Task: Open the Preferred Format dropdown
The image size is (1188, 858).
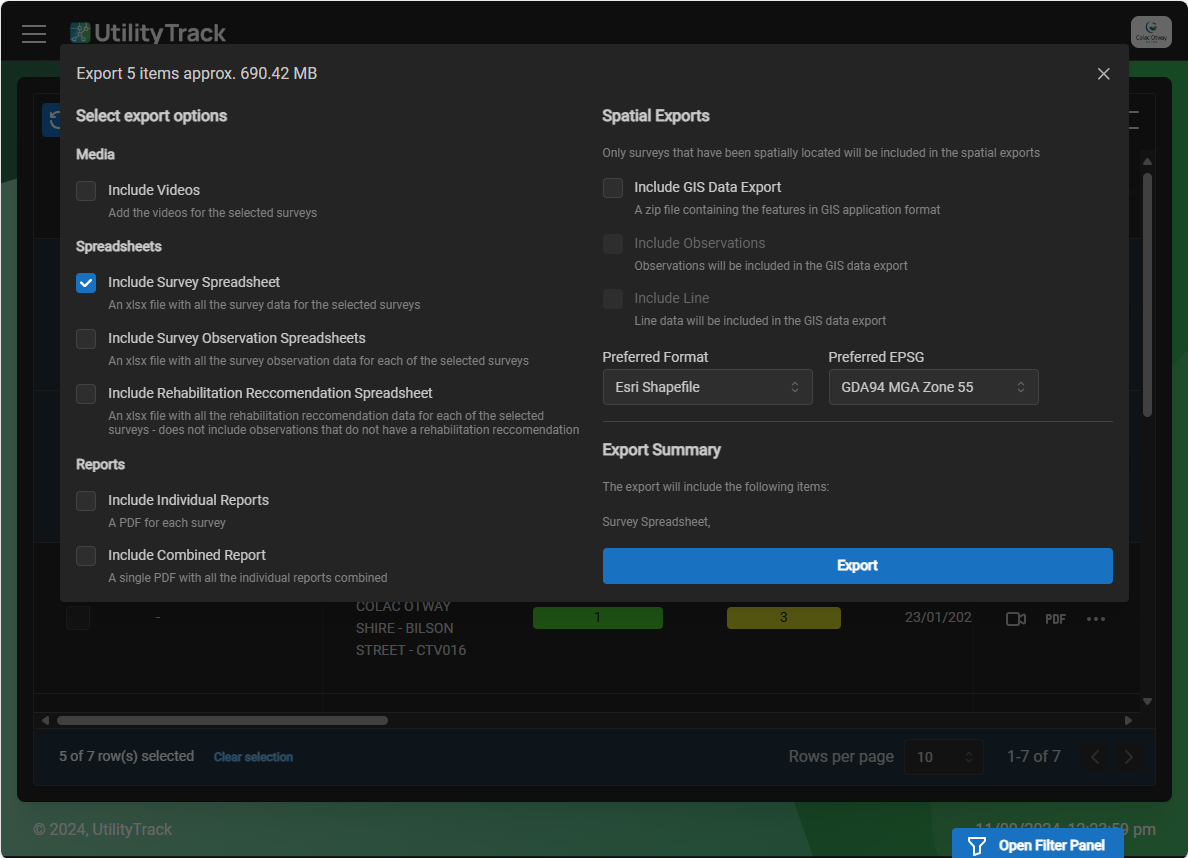Action: pos(707,387)
